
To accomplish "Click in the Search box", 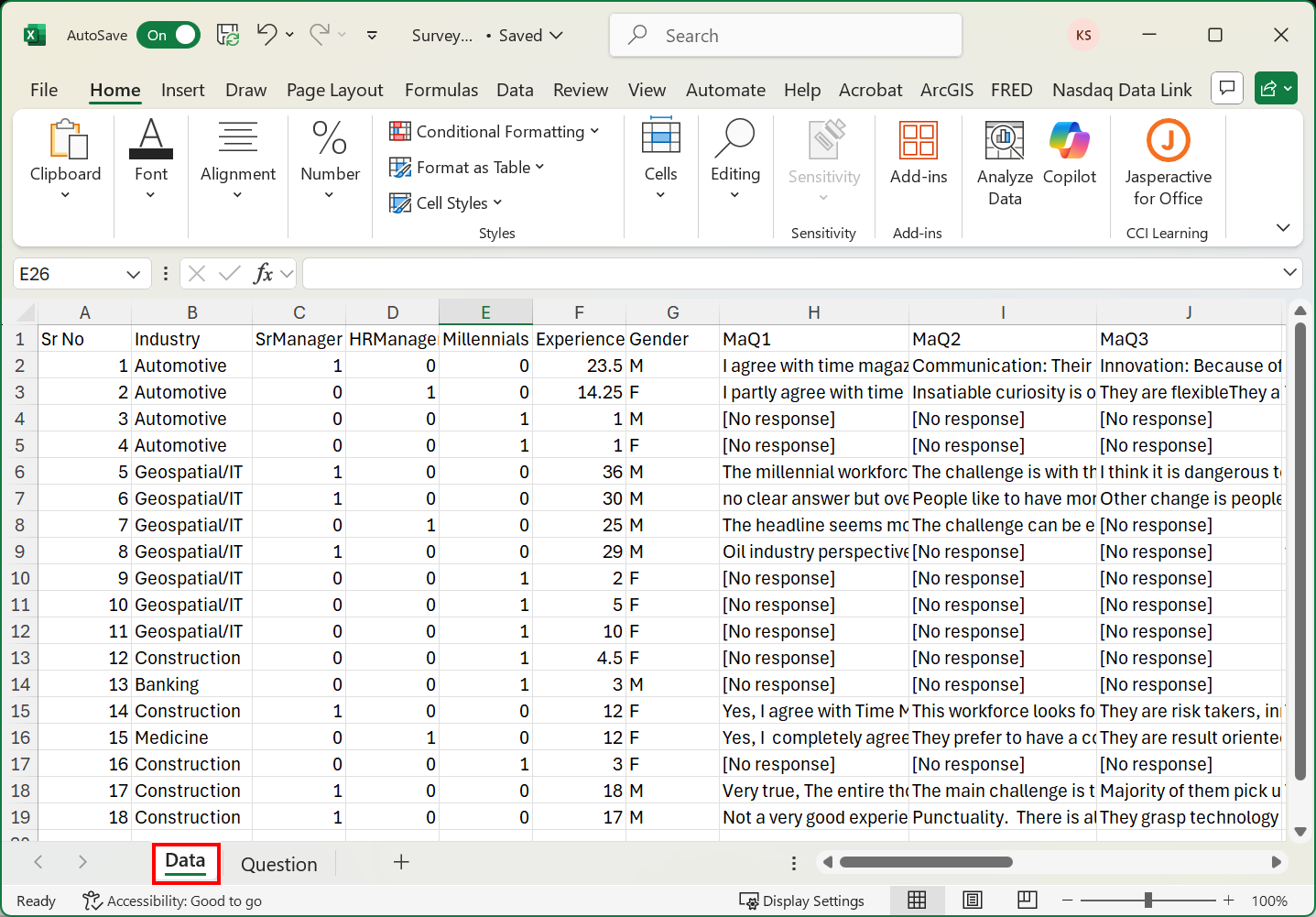I will pos(786,35).
